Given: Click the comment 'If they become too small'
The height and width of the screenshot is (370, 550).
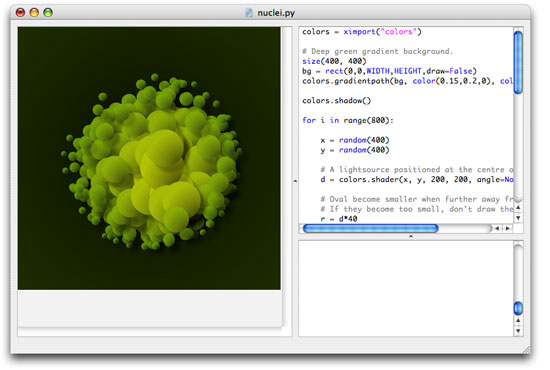Looking at the screenshot, I should pos(417,209).
